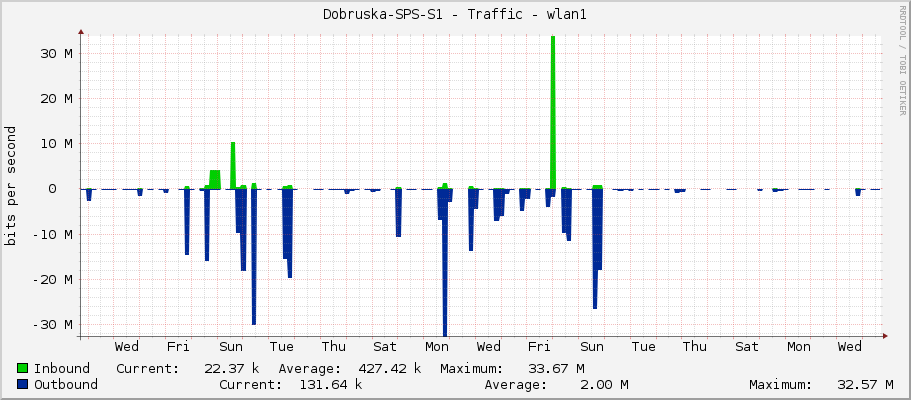Click the 'Wed' x-axis label between Mon and Fri
This screenshot has width=911, height=400.
489,347
